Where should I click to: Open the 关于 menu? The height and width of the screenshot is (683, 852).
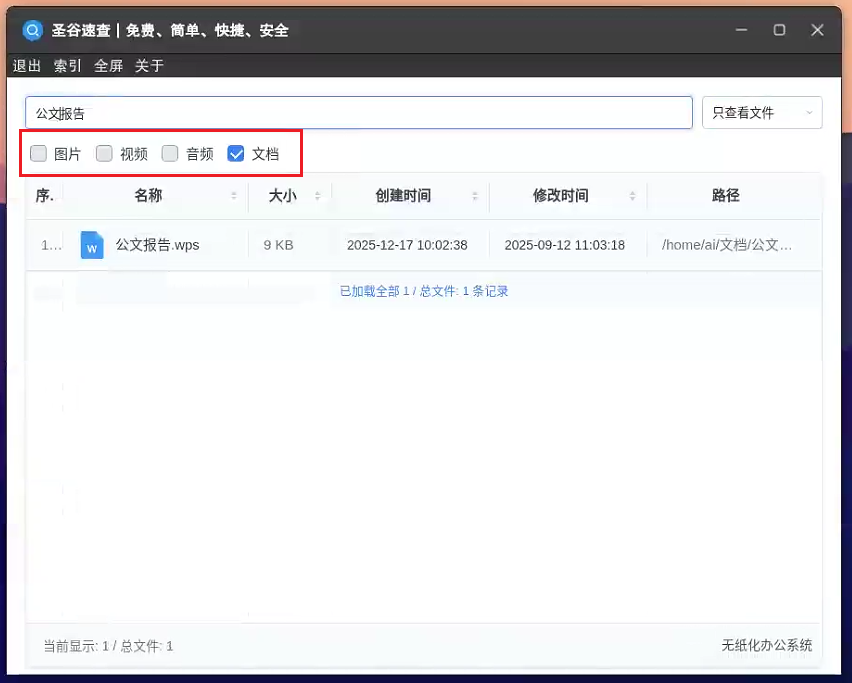[x=149, y=66]
